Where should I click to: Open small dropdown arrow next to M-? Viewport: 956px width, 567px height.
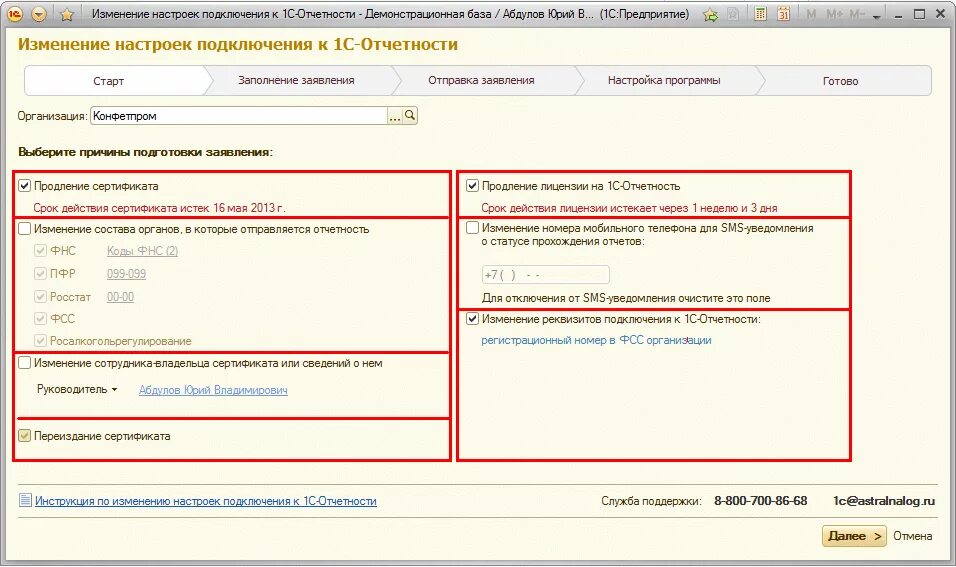tap(877, 16)
